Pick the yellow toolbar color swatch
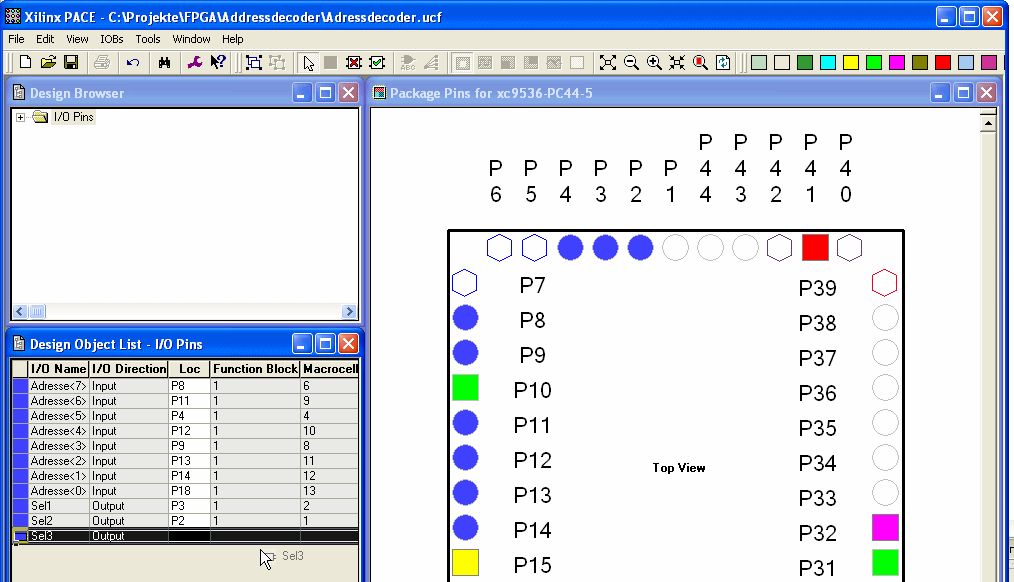This screenshot has height=582, width=1014. point(851,62)
